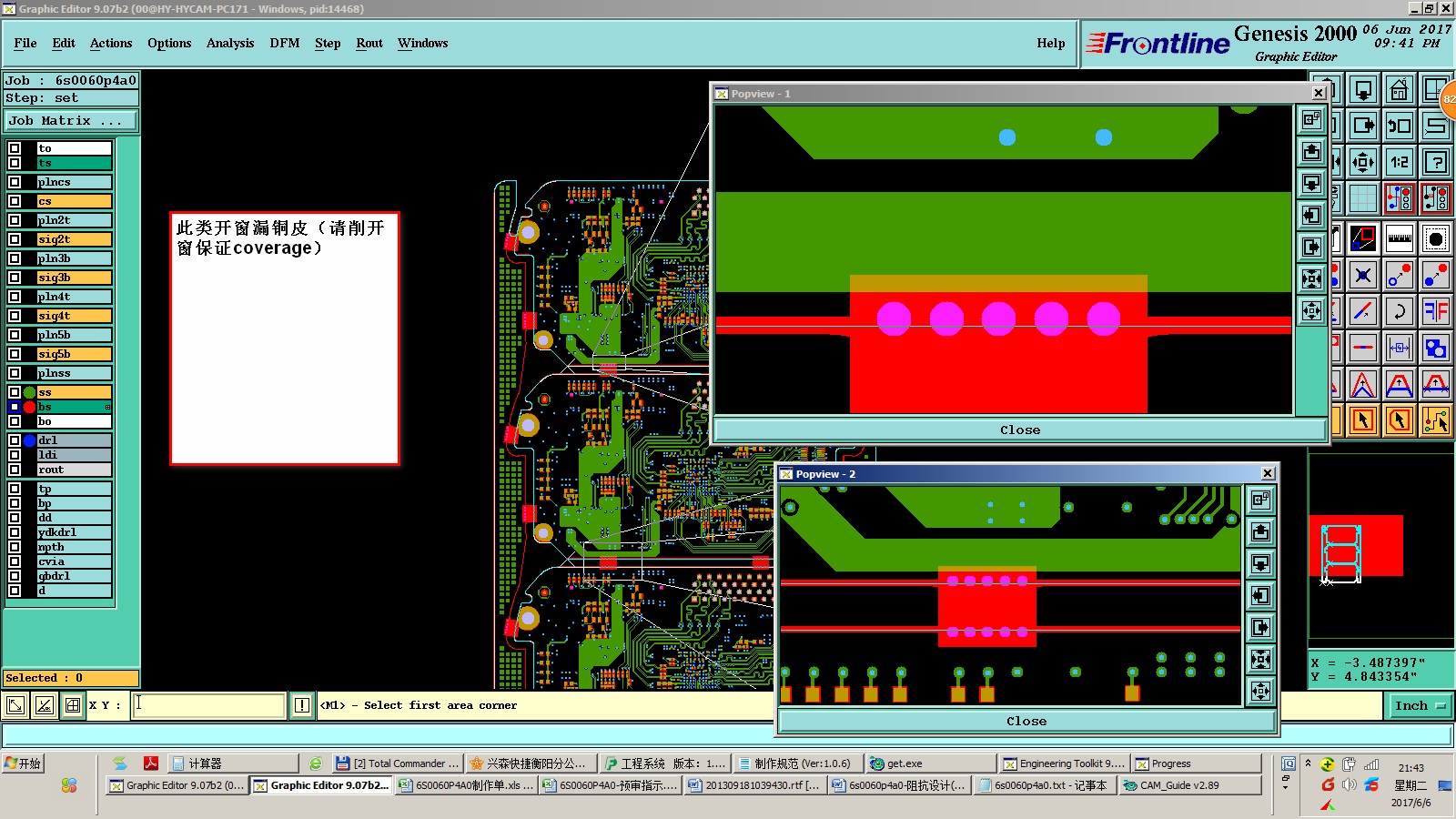This screenshot has height=819, width=1456.
Task: Click Popview 2 zoom out icon
Action: tap(1260, 691)
